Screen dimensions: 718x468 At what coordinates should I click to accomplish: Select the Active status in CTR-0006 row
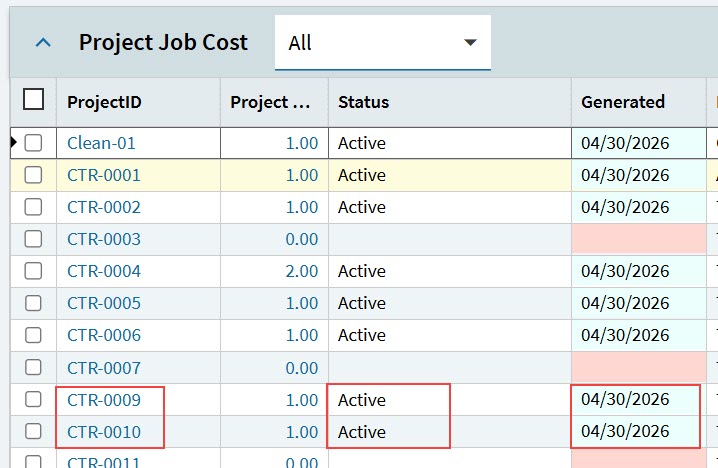pos(362,335)
